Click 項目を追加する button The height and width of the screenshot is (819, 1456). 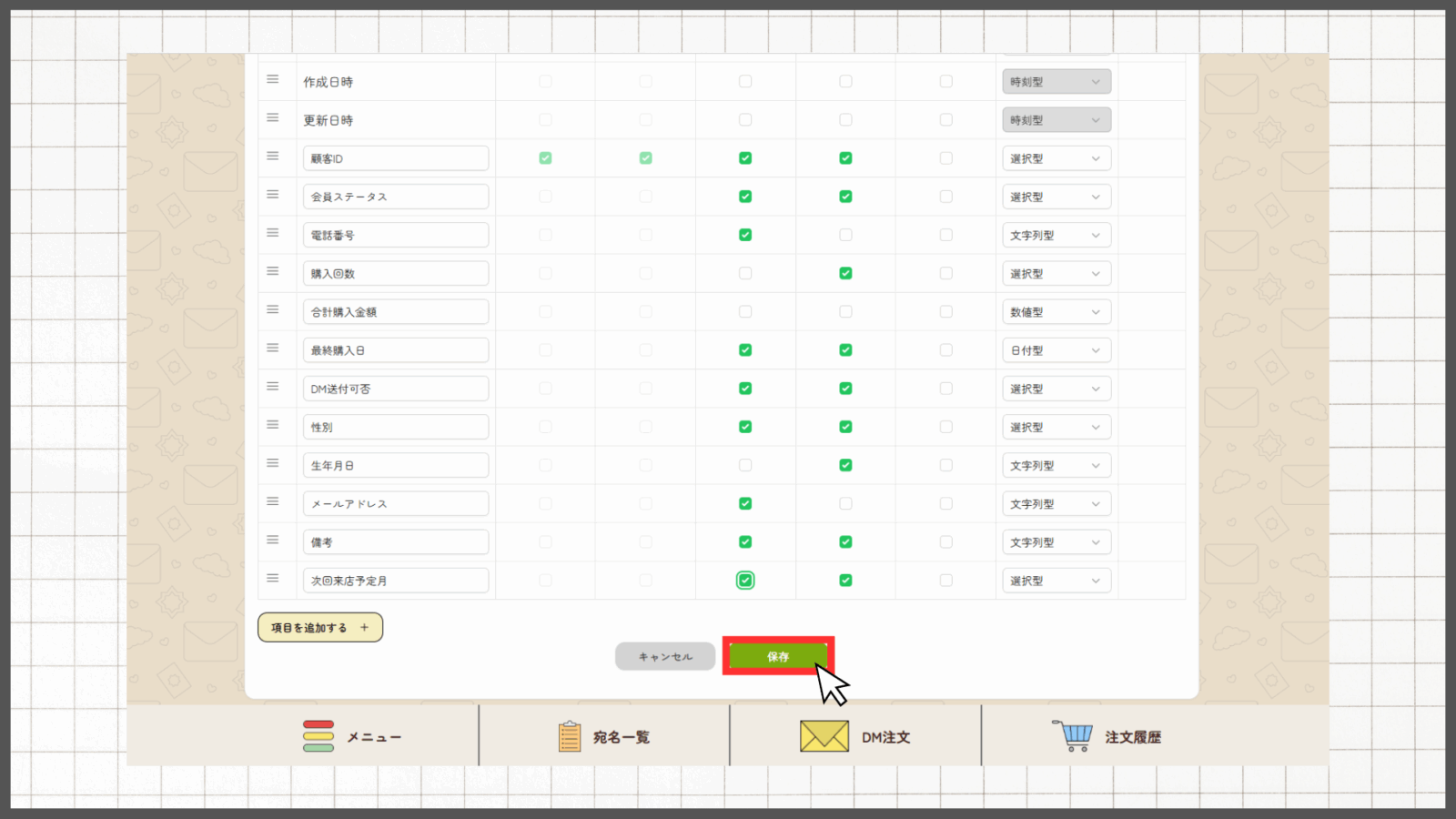coord(319,628)
